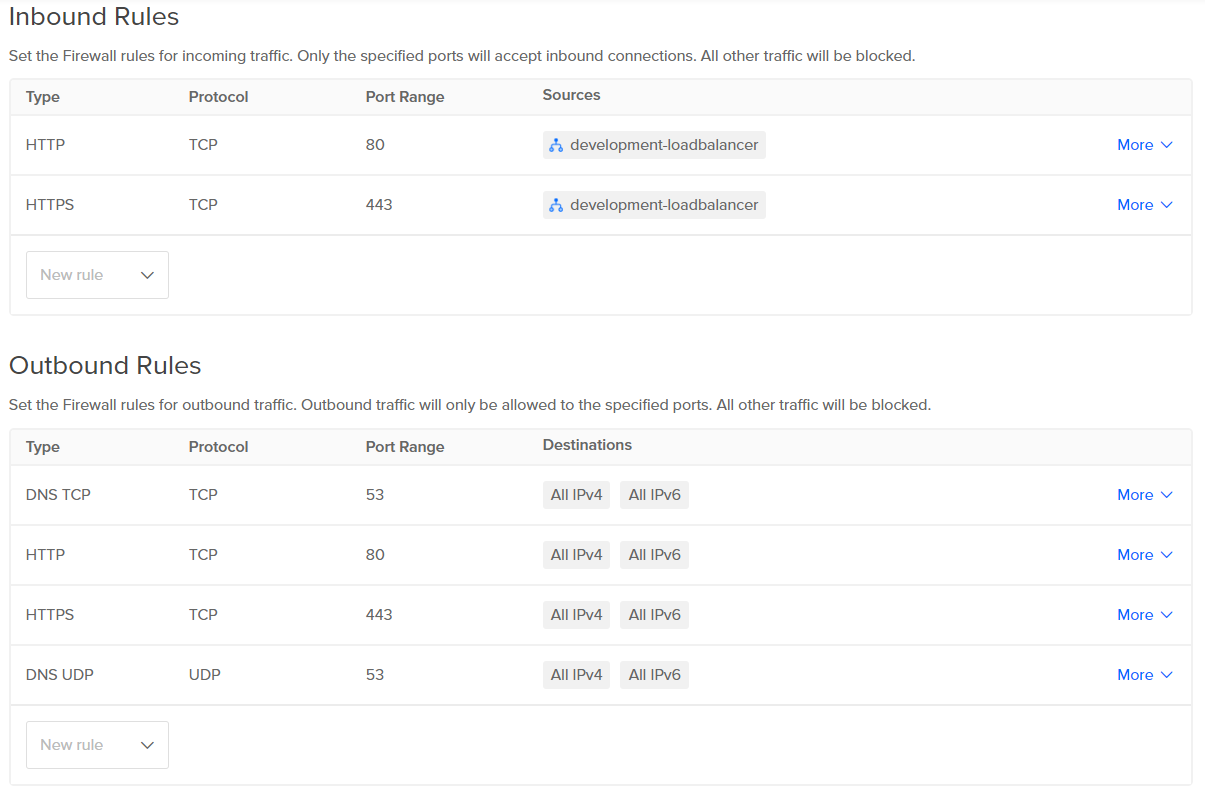Image resolution: width=1205 pixels, height=801 pixels.
Task: Click the chevron beside More on outbound HTTPS rule
Action: (1169, 615)
